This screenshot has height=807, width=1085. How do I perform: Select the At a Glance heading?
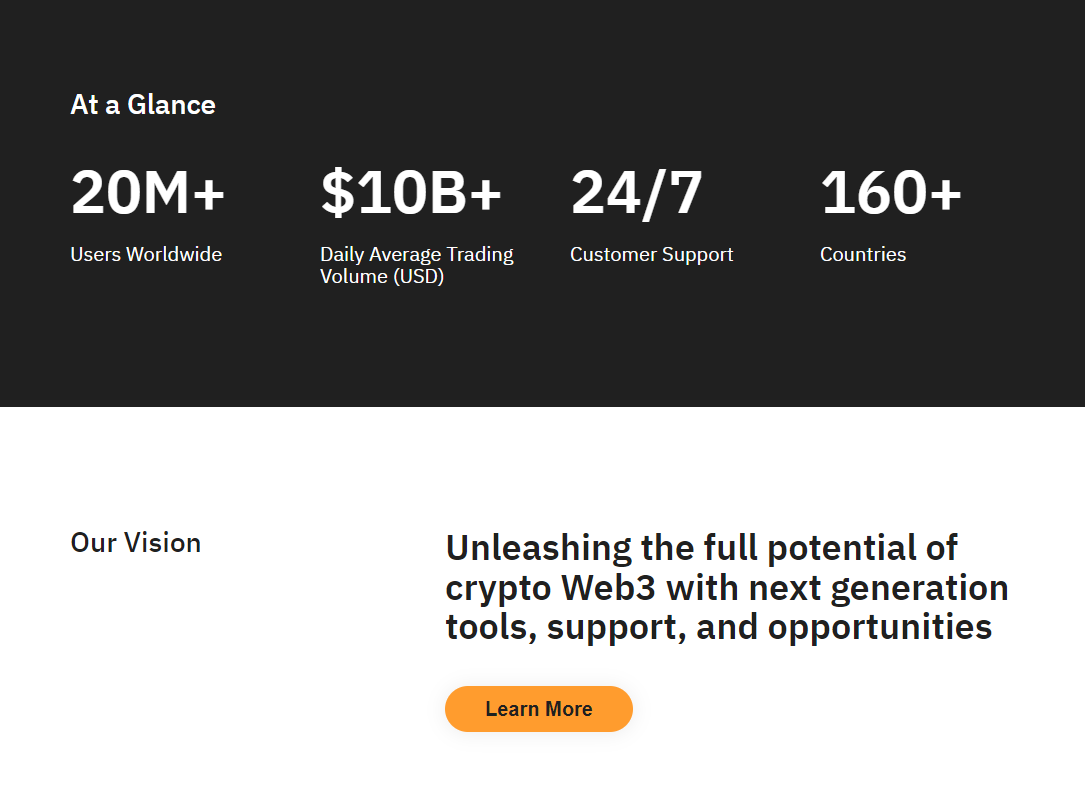[x=143, y=105]
